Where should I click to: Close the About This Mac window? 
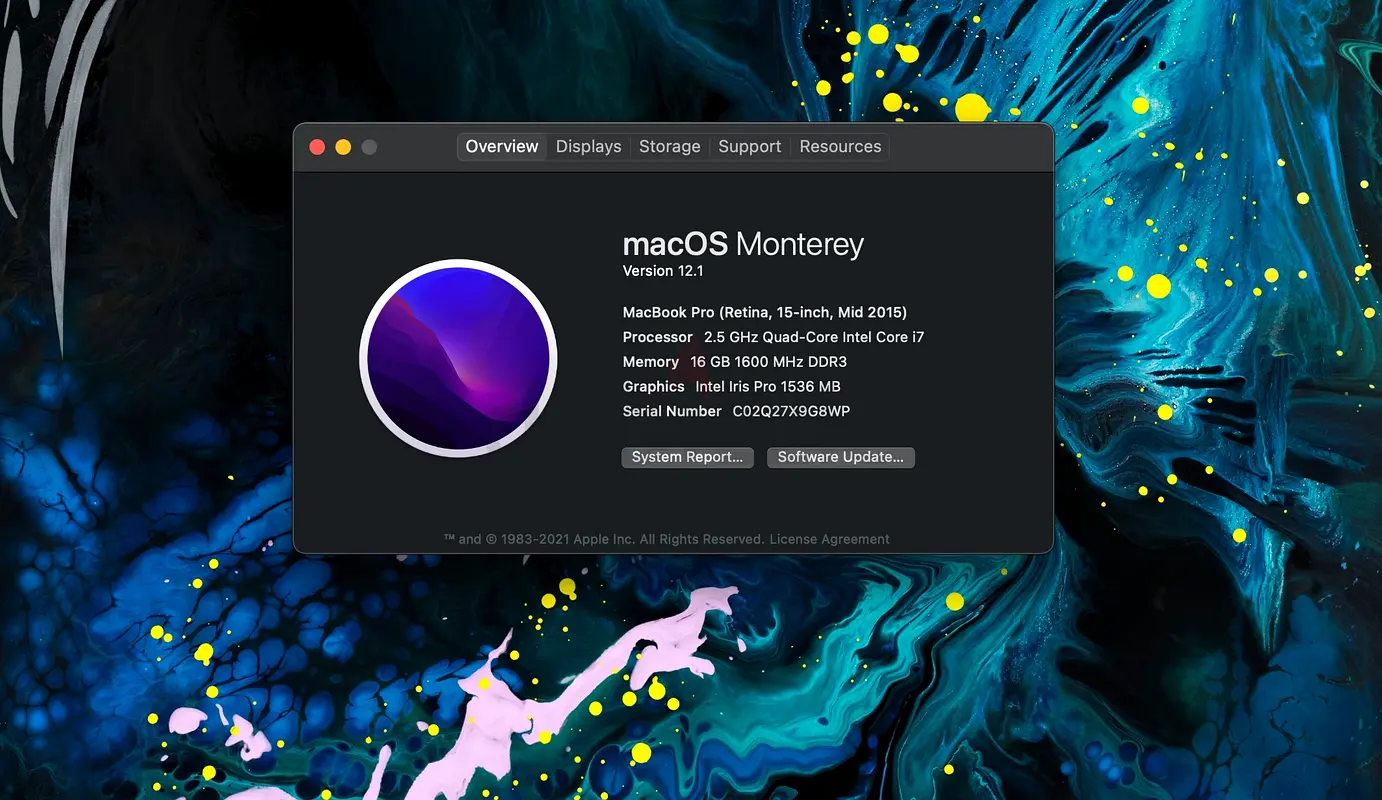tap(317, 147)
